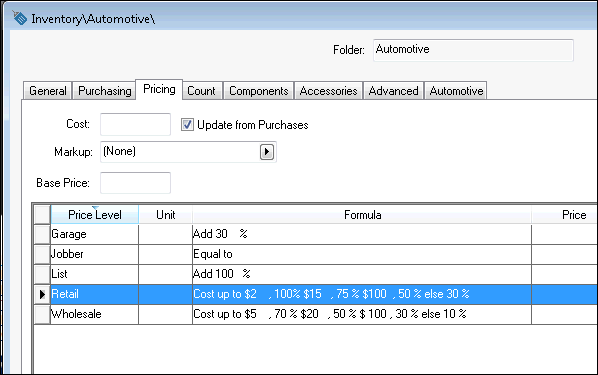Click the Markup dropdown arrow button

coord(267,152)
